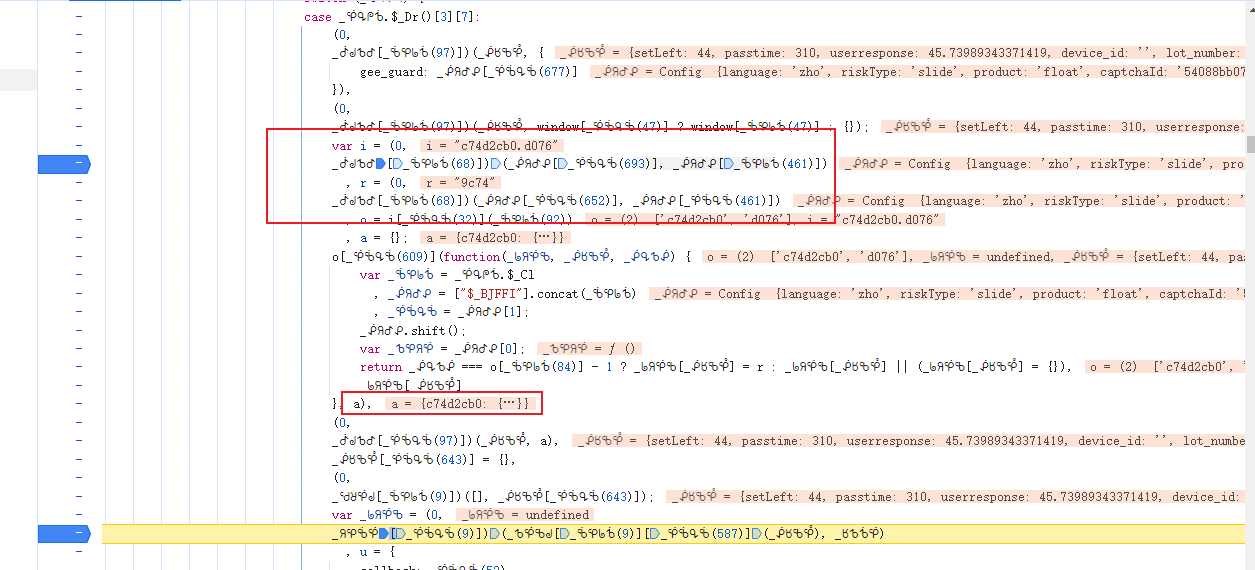
Task: Click the inline value r = "9c74"
Action: (x=461, y=183)
